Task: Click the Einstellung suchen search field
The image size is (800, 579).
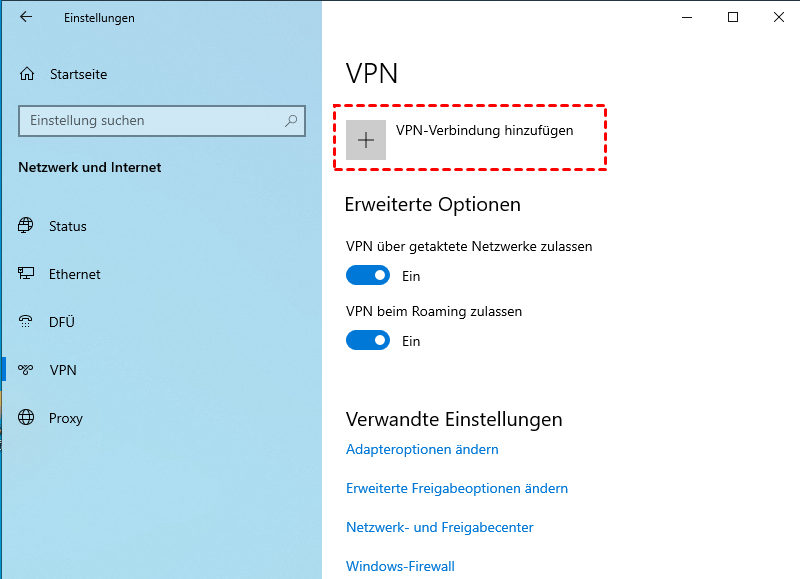Action: (150, 121)
